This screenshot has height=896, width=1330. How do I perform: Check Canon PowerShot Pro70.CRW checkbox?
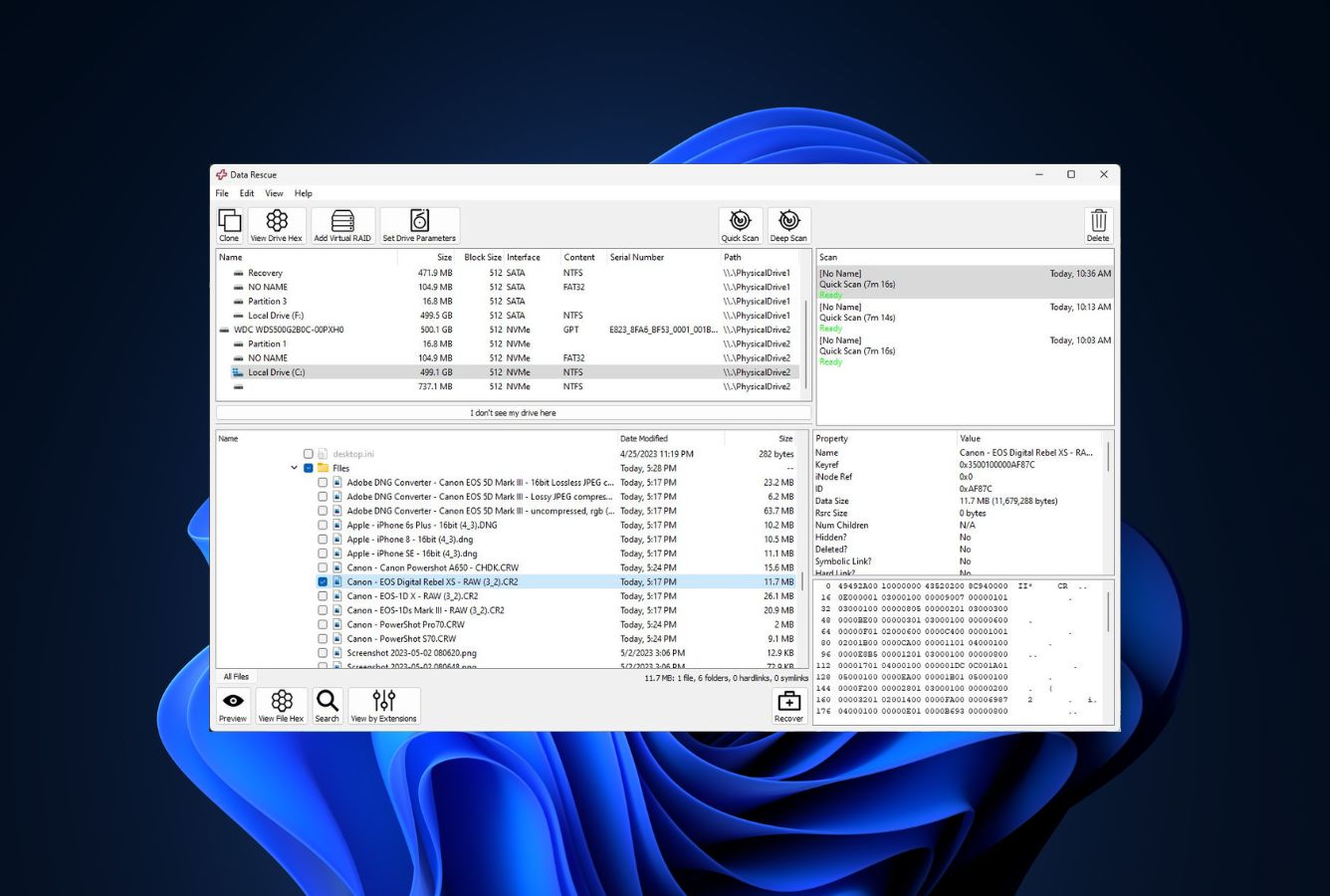tap(323, 624)
